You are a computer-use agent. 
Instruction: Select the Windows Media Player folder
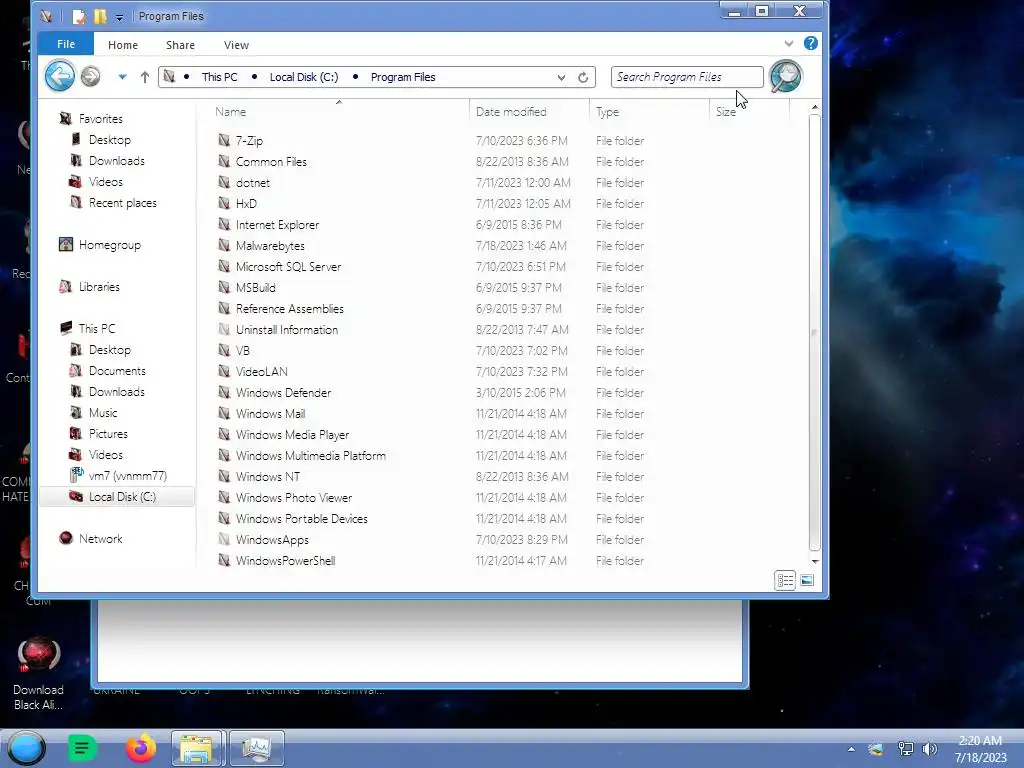coord(292,434)
